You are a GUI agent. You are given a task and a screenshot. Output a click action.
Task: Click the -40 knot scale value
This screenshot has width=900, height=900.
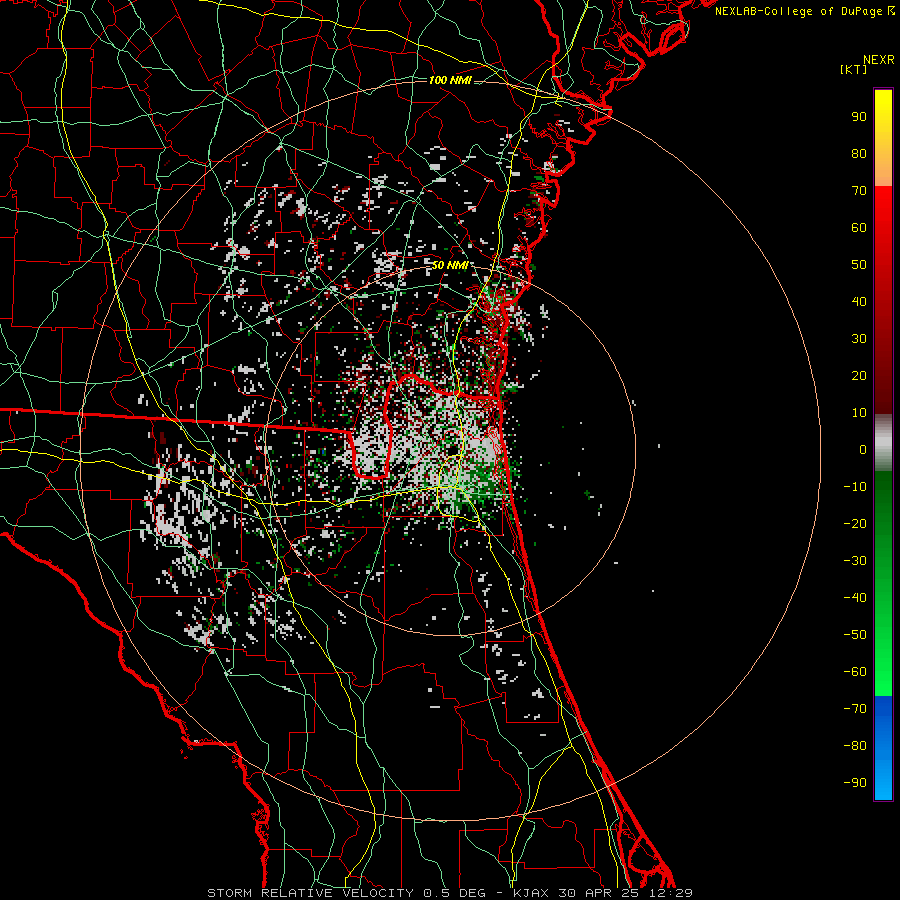click(x=855, y=598)
